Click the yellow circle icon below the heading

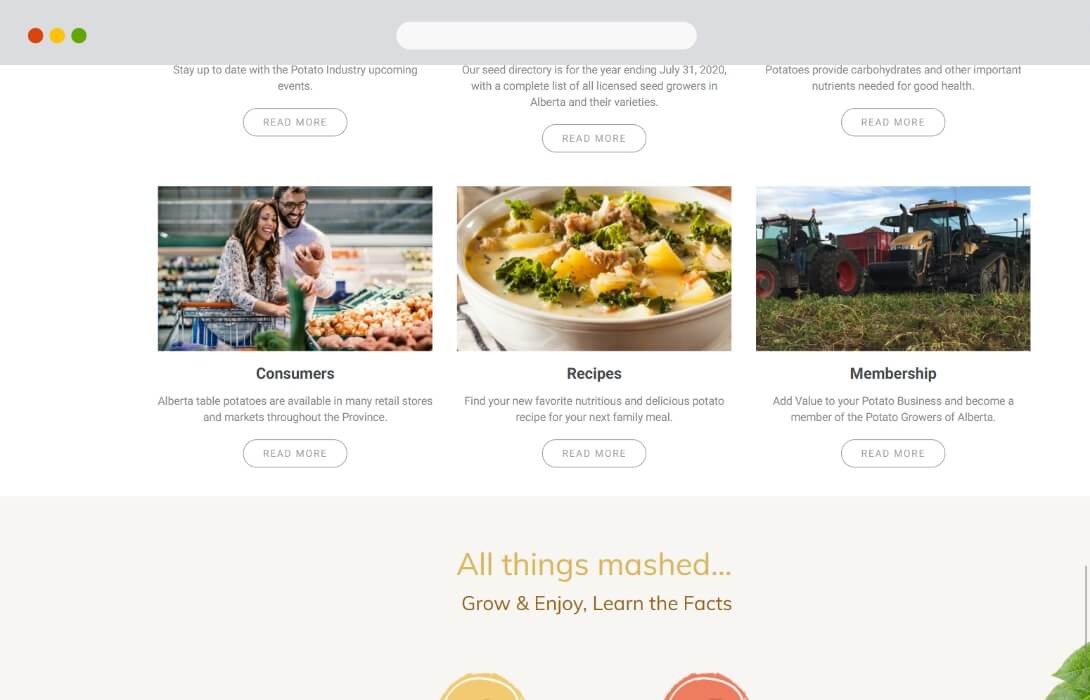click(482, 687)
